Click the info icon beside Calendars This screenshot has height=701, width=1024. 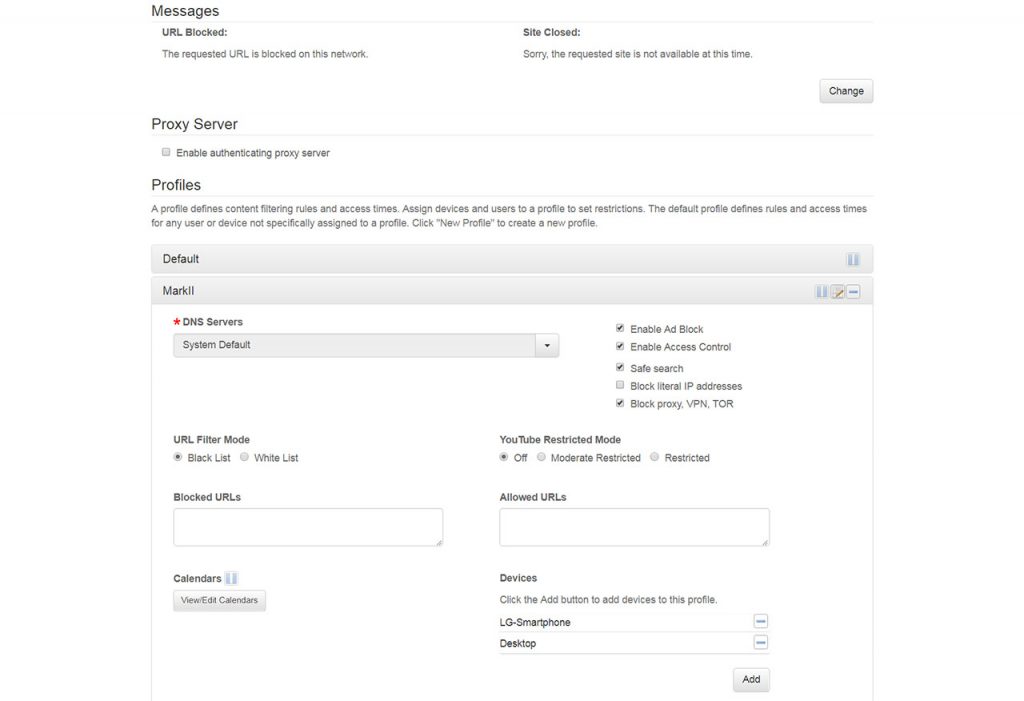pos(231,578)
